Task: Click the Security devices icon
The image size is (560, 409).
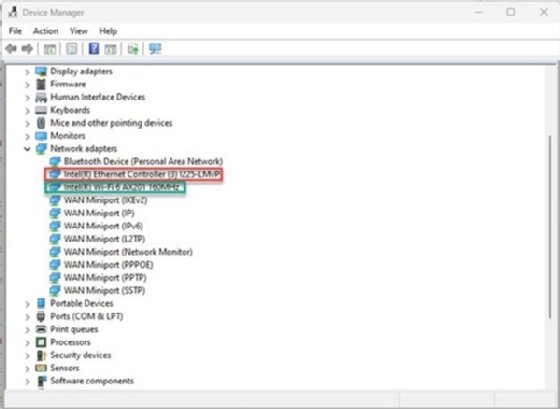Action: pos(41,355)
